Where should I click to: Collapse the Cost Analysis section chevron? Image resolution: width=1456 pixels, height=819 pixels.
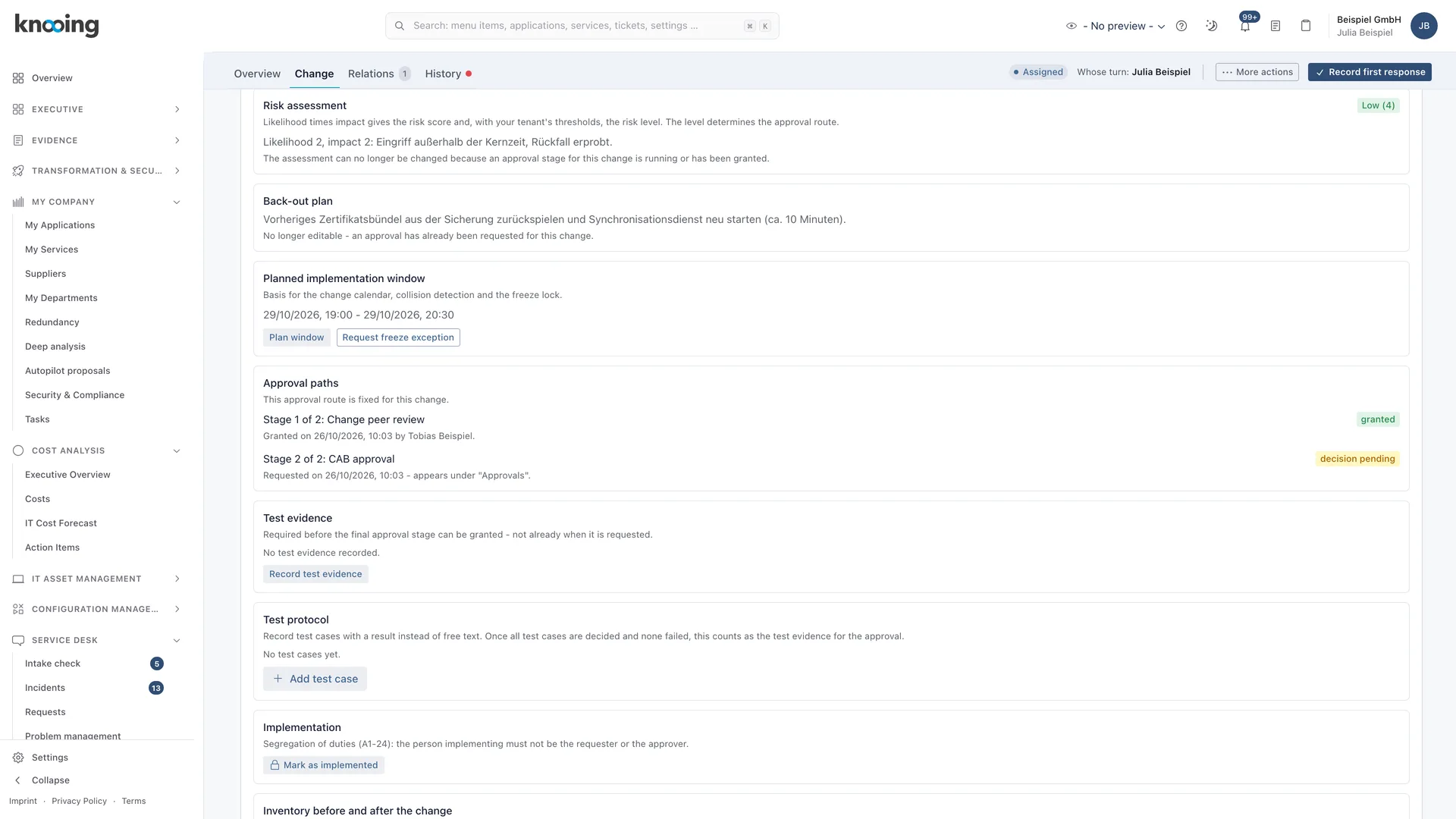(177, 450)
